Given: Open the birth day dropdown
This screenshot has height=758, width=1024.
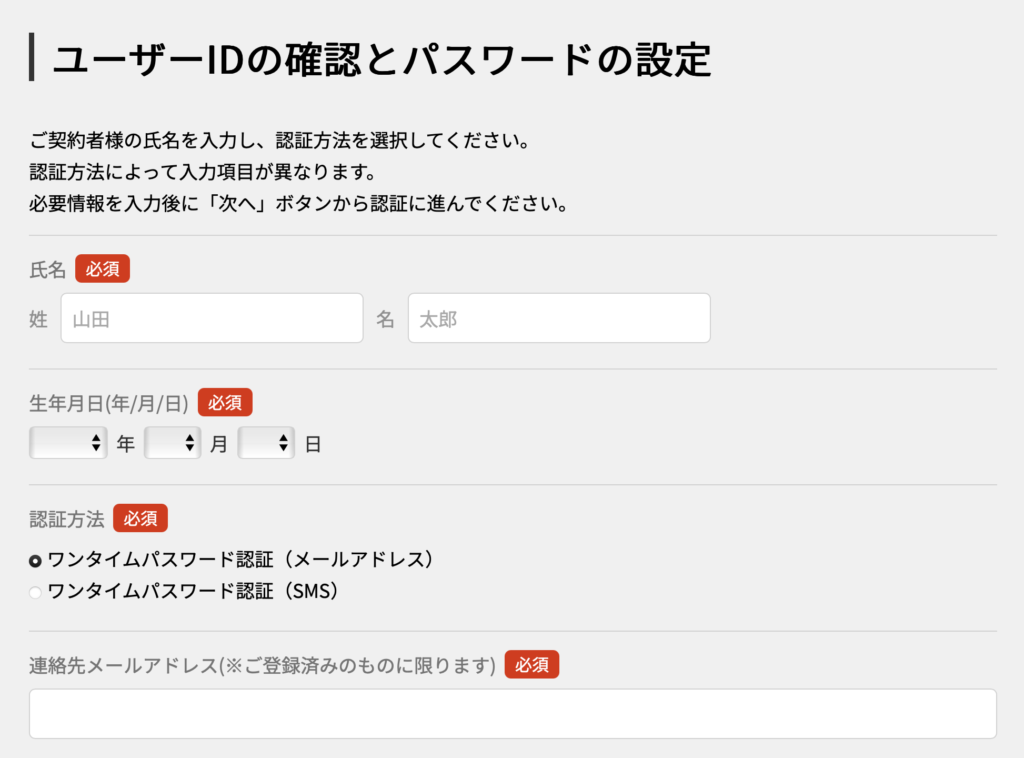Looking at the screenshot, I should click(x=266, y=443).
